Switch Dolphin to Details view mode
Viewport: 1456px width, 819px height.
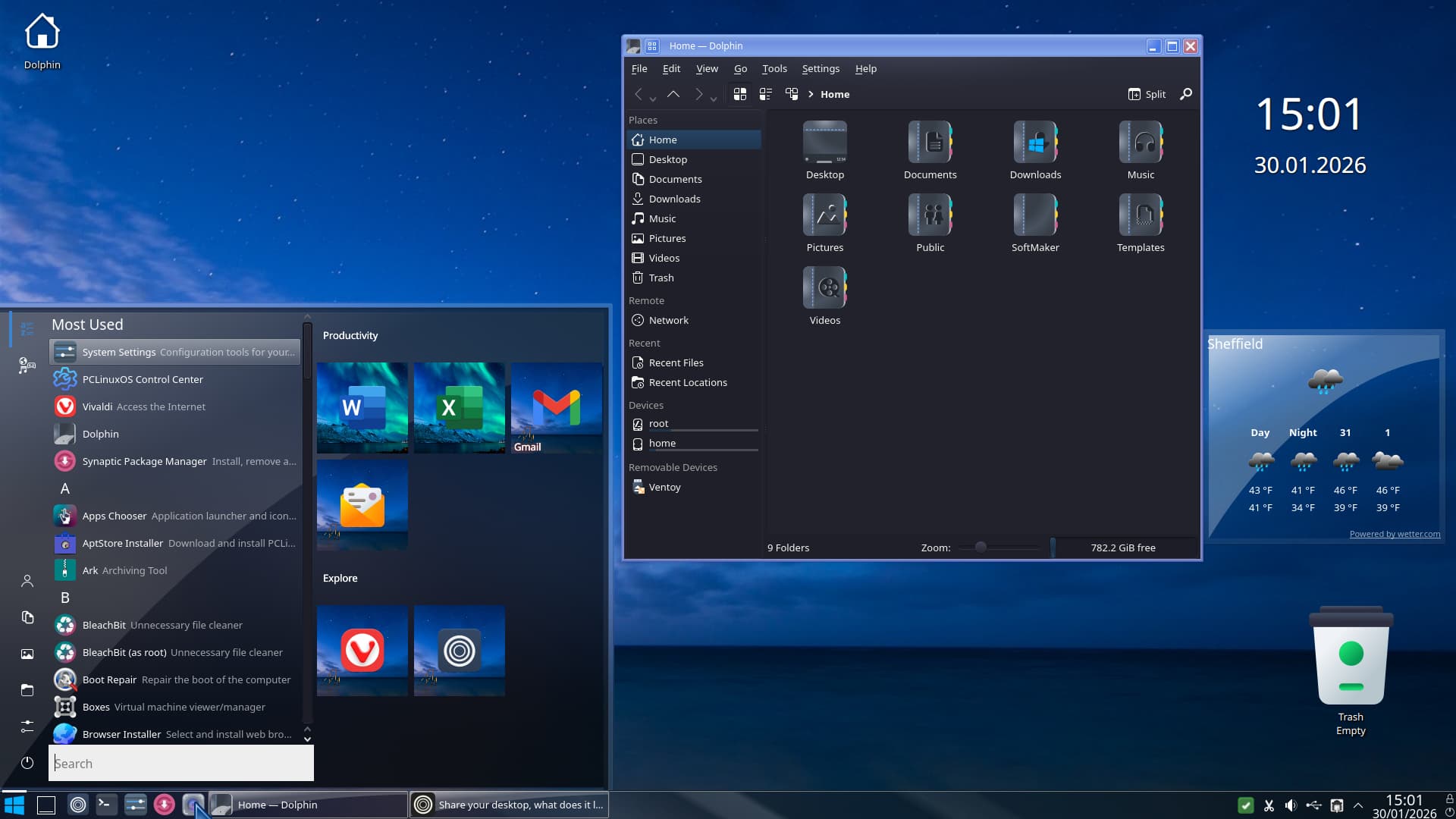click(792, 94)
